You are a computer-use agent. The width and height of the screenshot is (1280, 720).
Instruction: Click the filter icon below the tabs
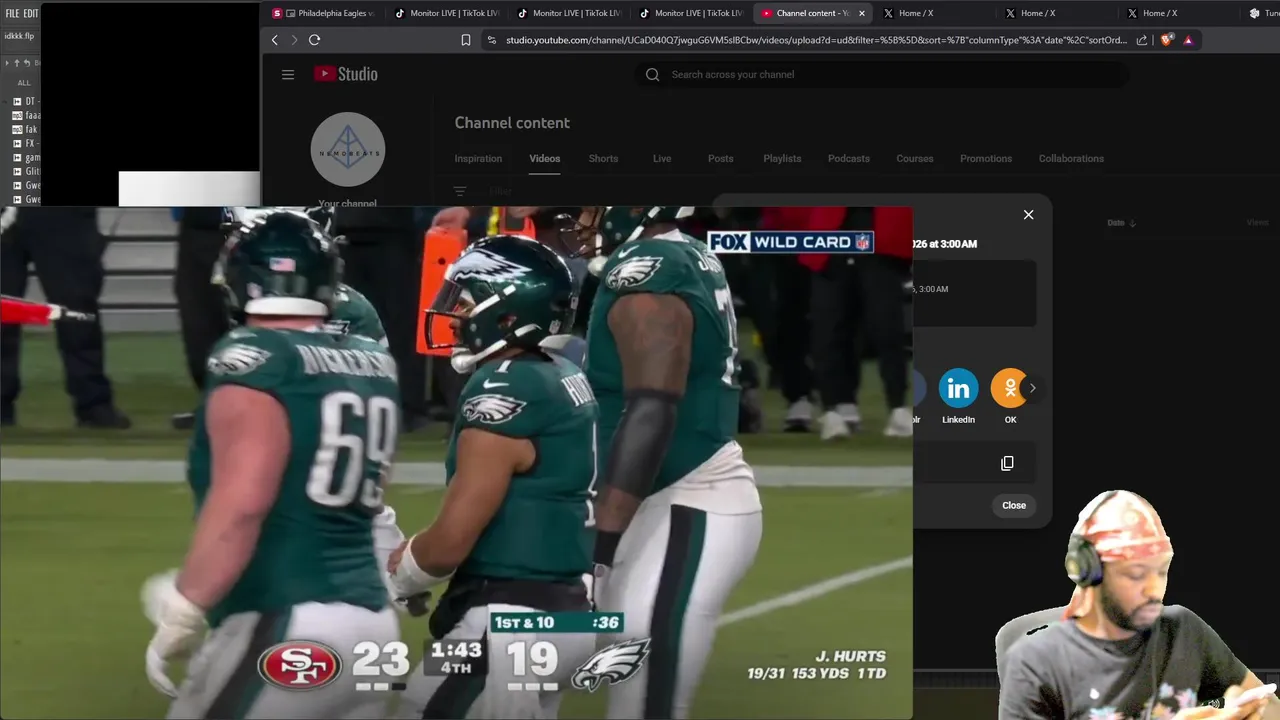point(460,191)
